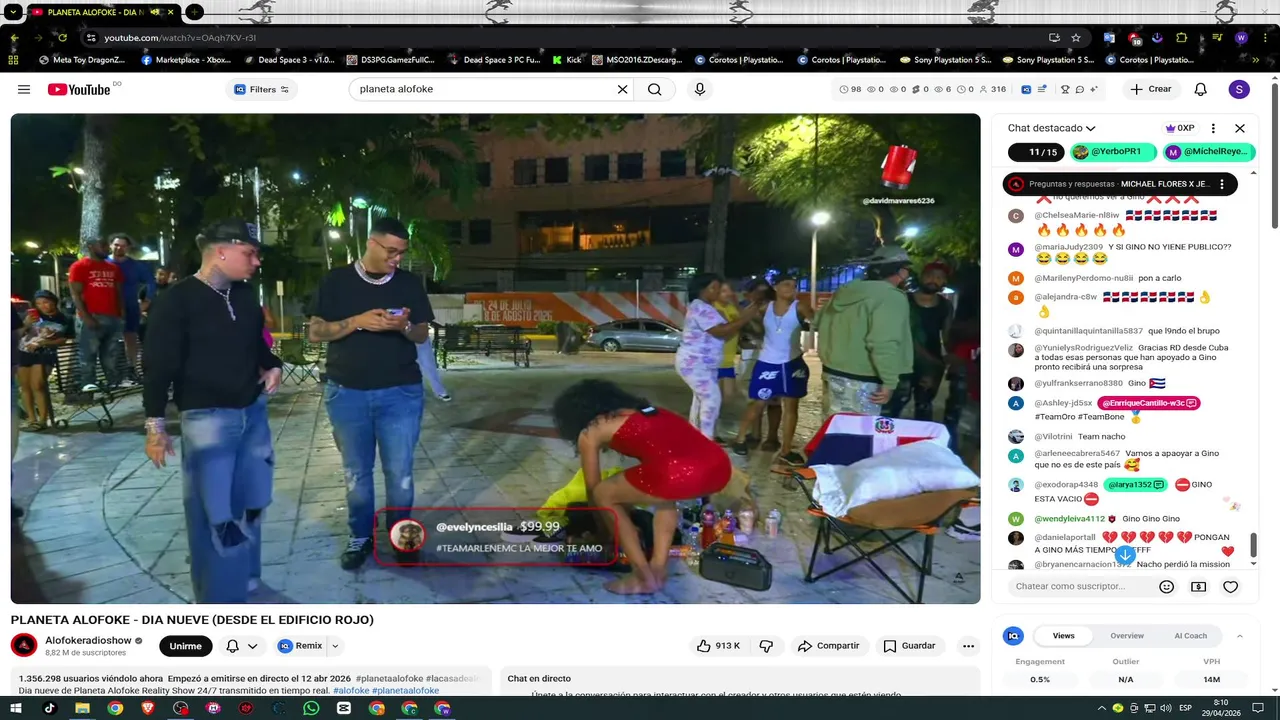Reload the page in the browser
1280x720 pixels.
(62, 38)
